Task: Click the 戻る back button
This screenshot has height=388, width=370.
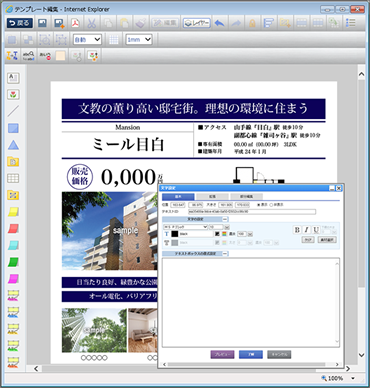Action: click(20, 23)
